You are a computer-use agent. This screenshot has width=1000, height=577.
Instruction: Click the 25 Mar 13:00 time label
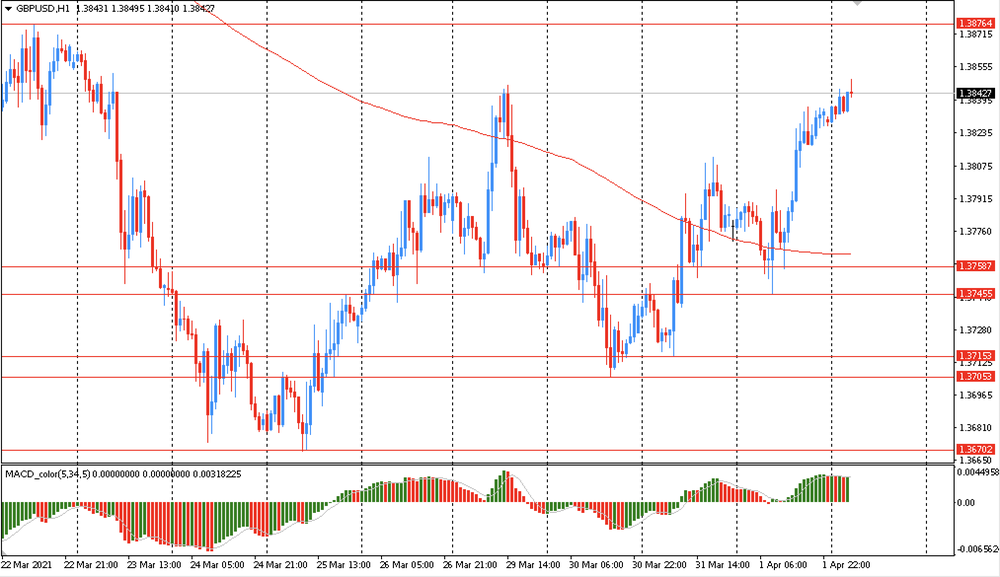[343, 565]
